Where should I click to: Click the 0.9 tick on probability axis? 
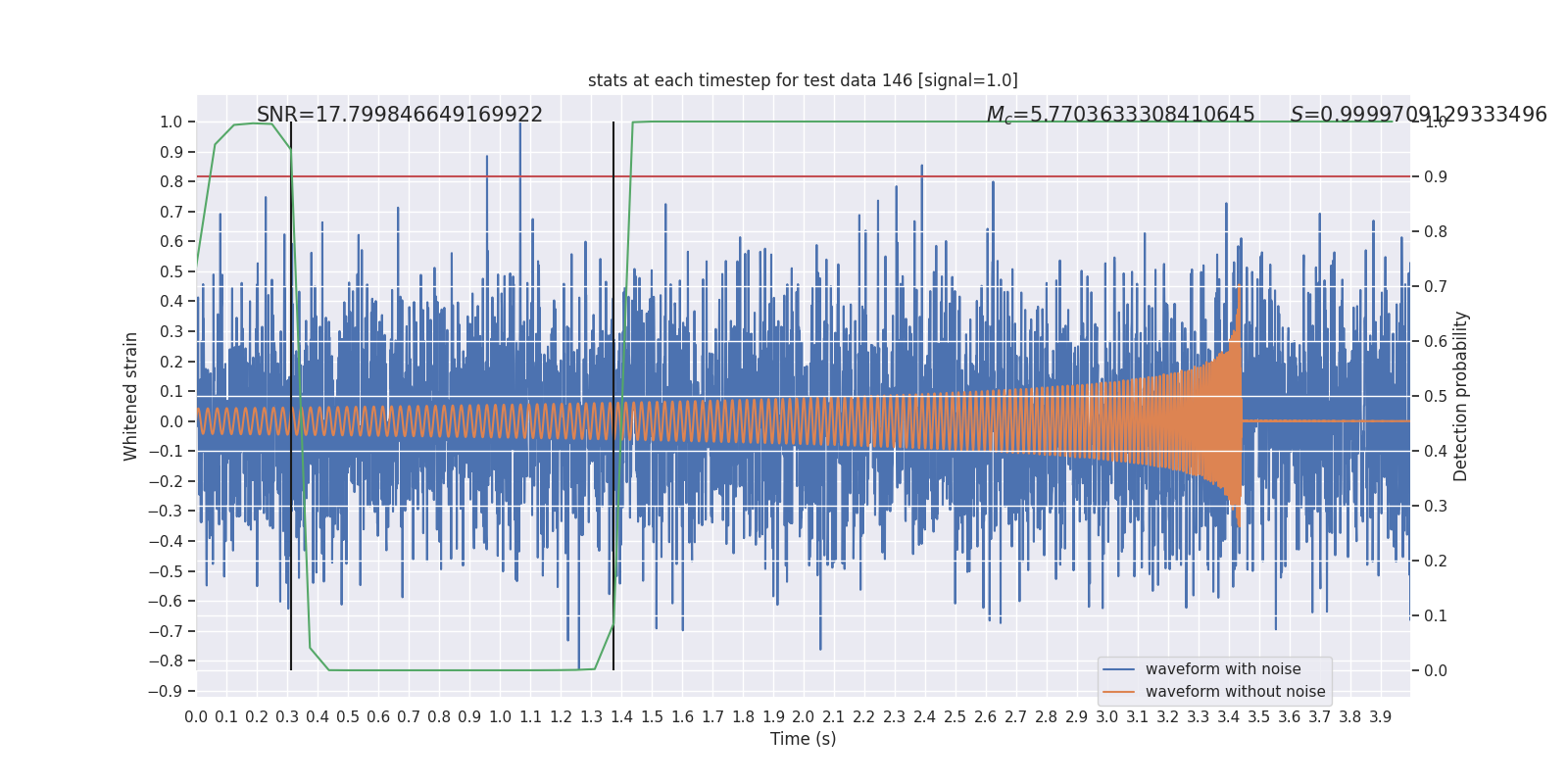1436,176
